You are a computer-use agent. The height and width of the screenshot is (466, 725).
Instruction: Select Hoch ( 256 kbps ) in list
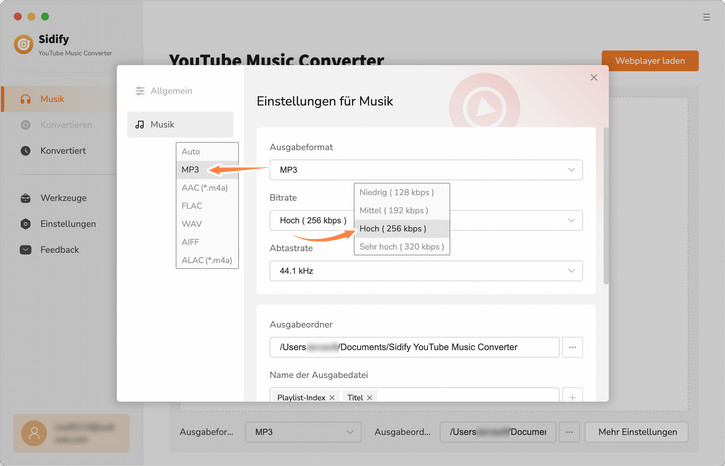[402, 228]
